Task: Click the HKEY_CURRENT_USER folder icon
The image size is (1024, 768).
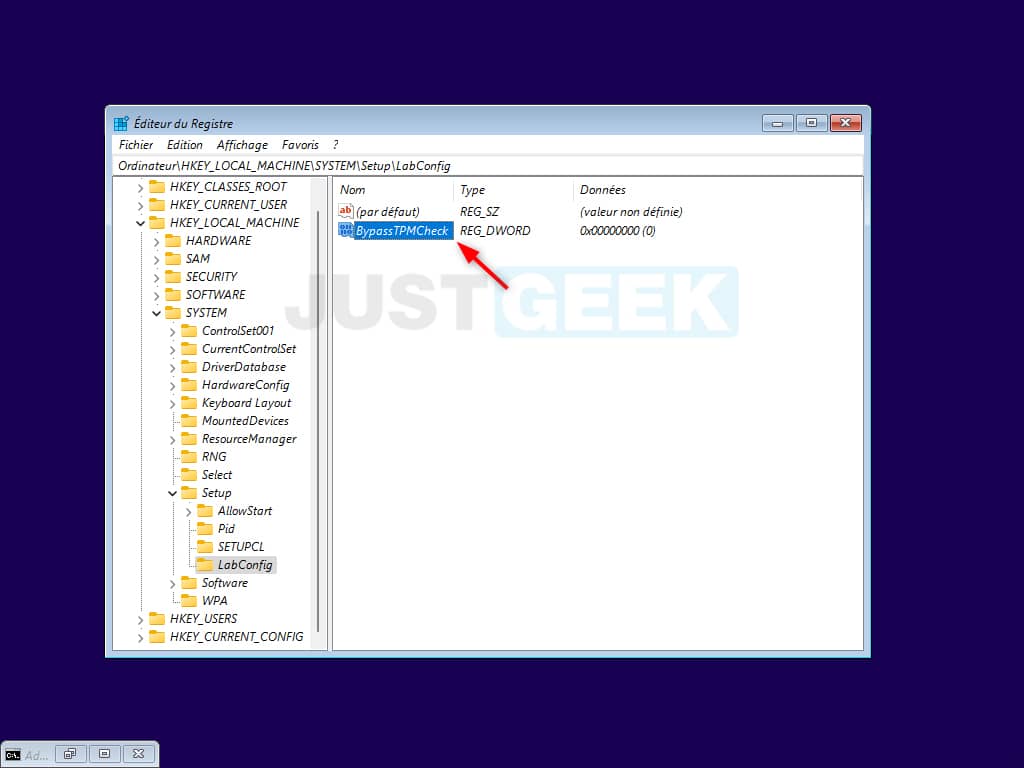Action: (157, 204)
